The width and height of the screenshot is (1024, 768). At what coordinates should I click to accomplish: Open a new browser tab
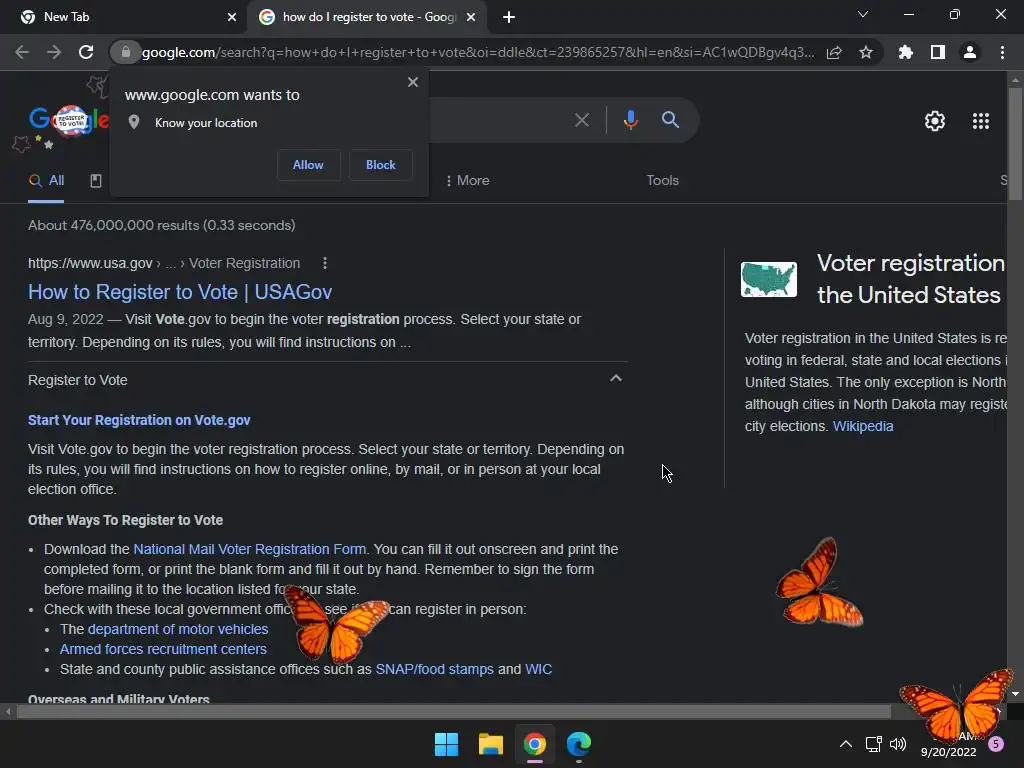point(509,17)
